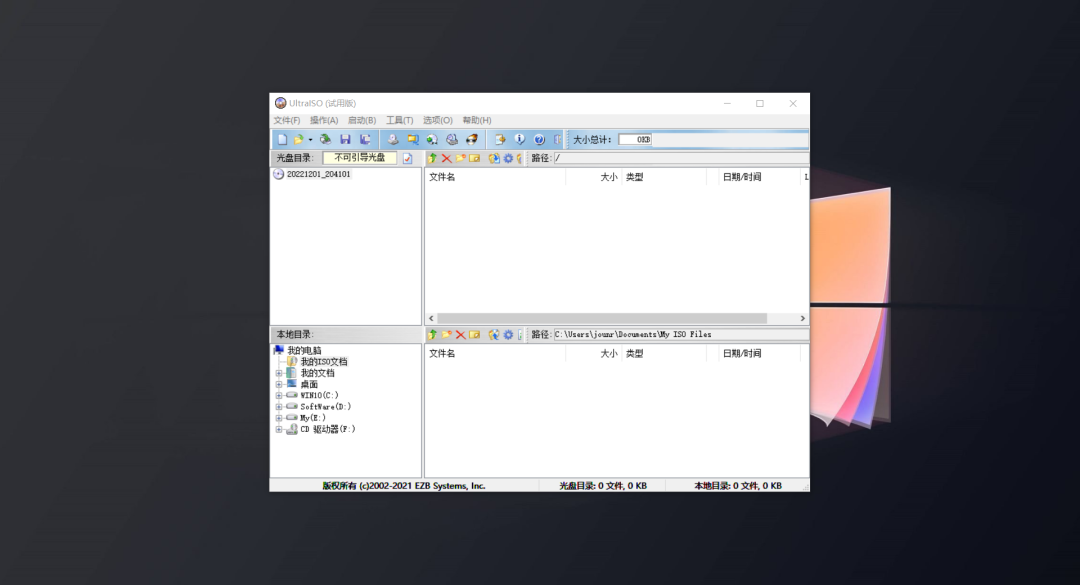Sort local pane by 日期/时间 column

742,353
